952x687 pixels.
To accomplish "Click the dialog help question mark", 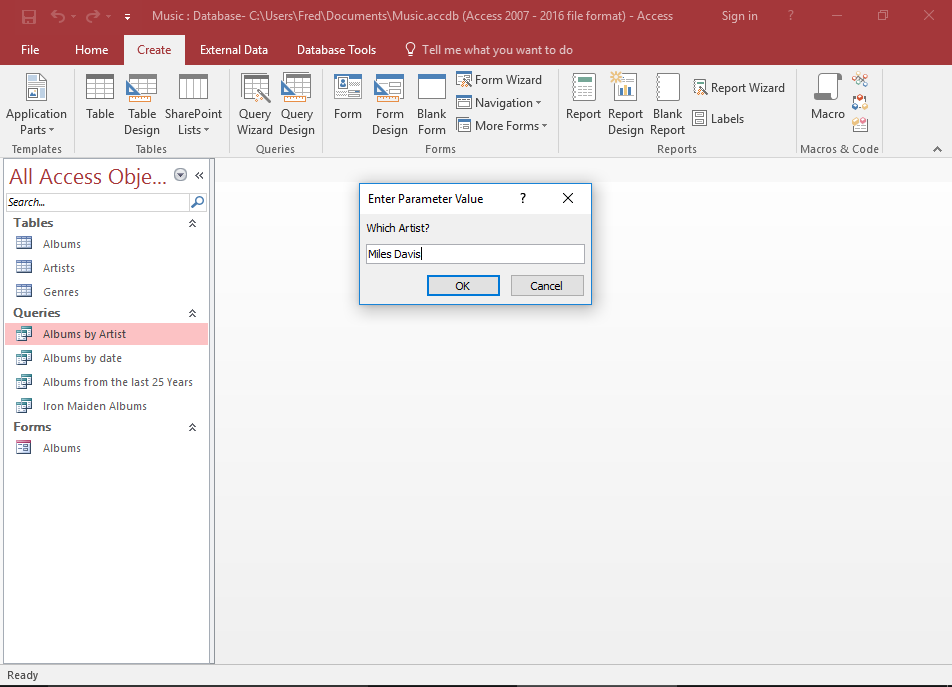I will [x=523, y=198].
